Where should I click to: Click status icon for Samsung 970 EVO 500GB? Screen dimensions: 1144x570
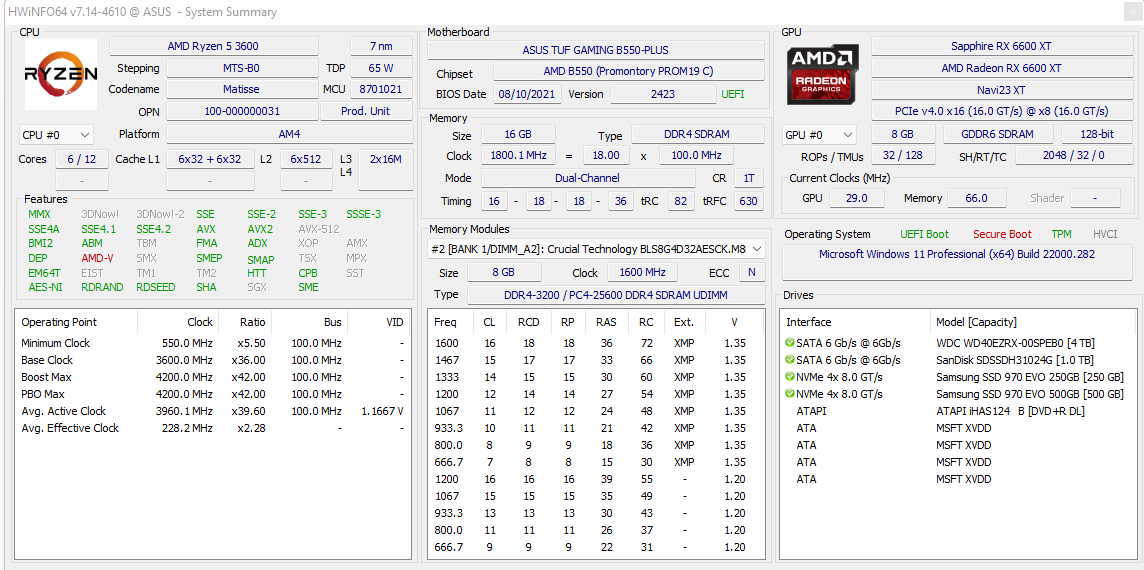point(789,393)
